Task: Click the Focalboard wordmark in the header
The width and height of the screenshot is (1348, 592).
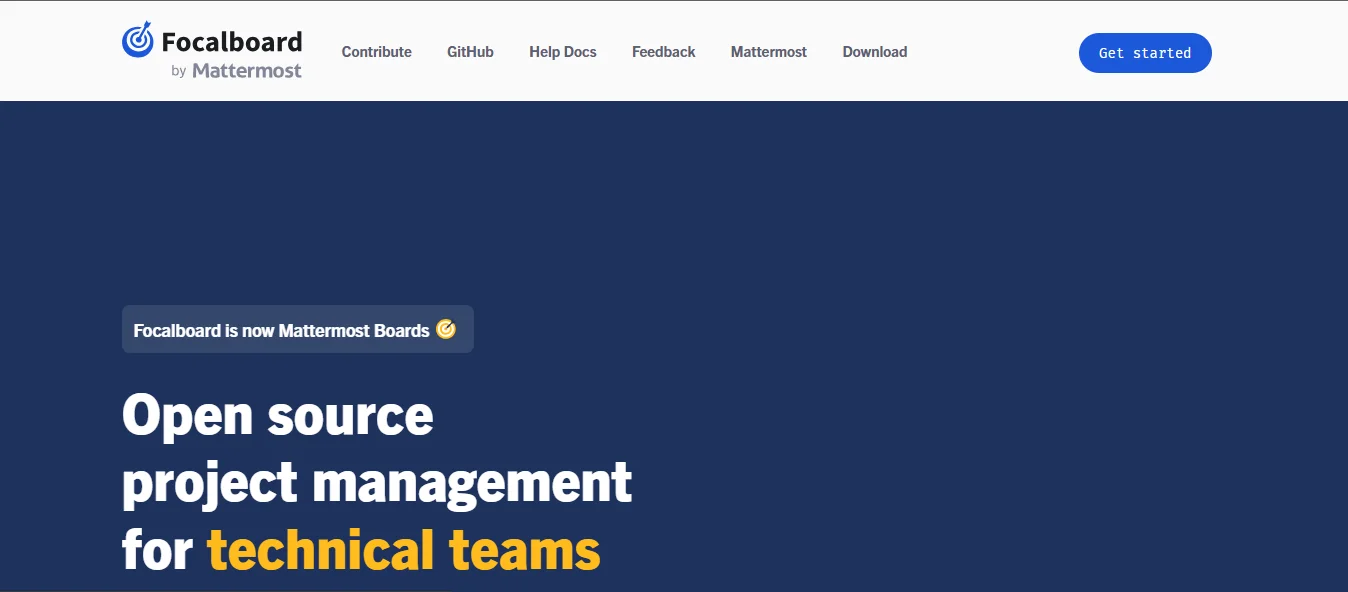Action: [x=231, y=42]
